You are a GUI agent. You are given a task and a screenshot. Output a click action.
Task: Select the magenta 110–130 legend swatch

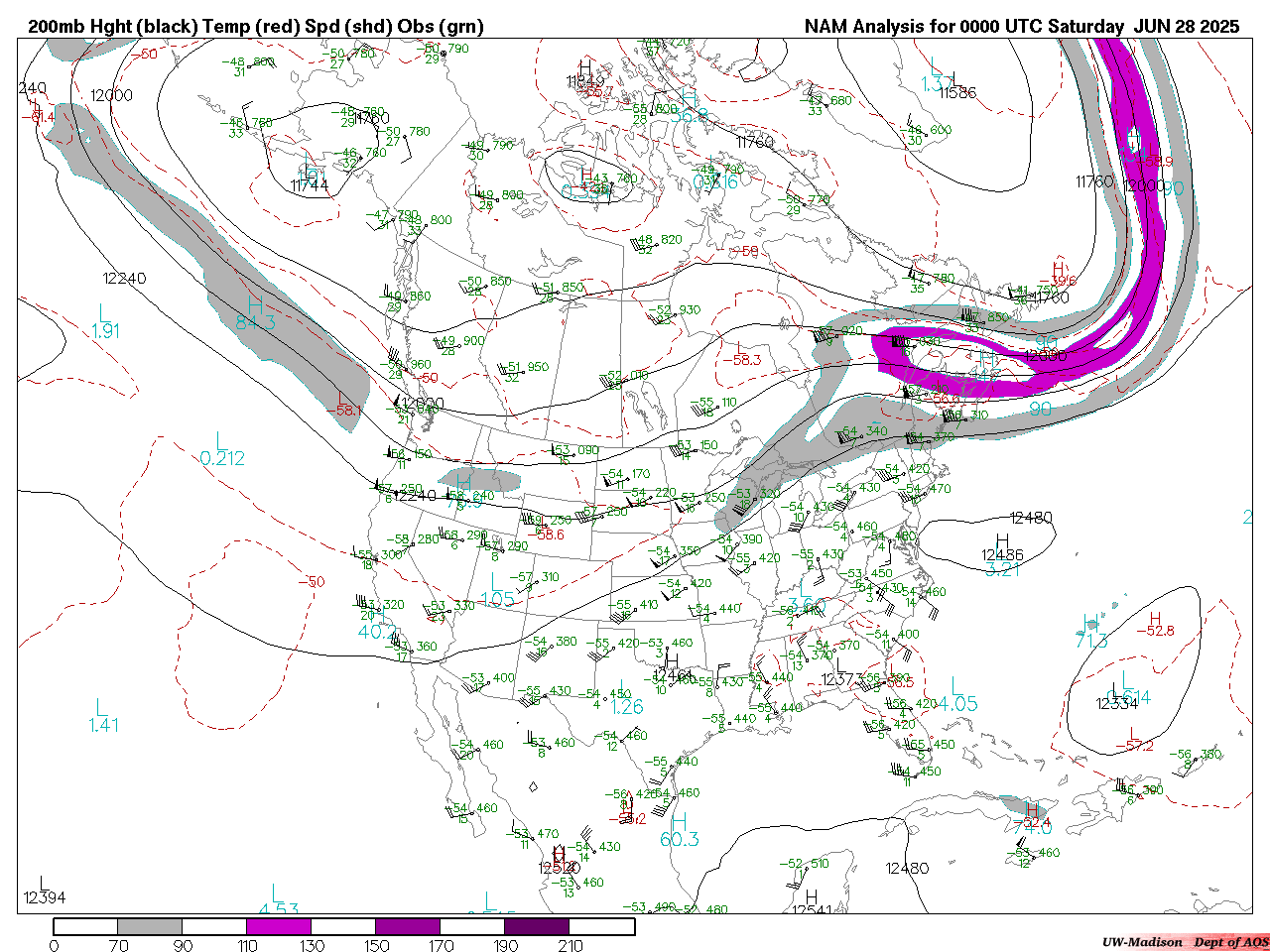279,926
